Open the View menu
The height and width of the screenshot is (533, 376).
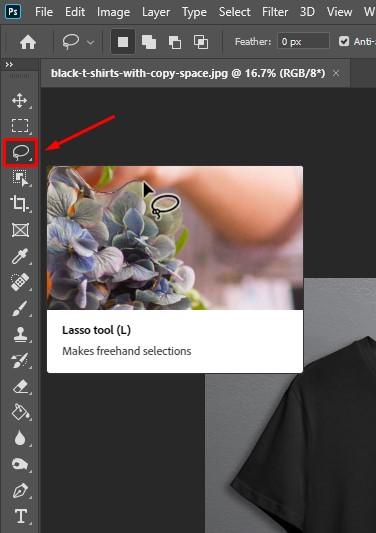[x=339, y=12]
